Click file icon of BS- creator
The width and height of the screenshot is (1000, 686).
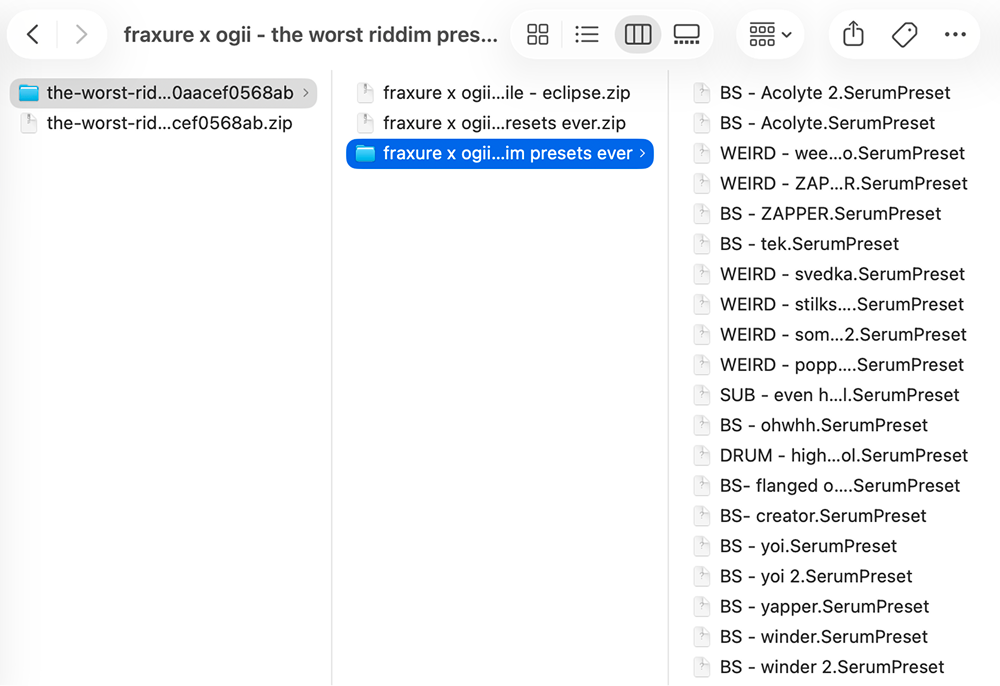coord(702,516)
